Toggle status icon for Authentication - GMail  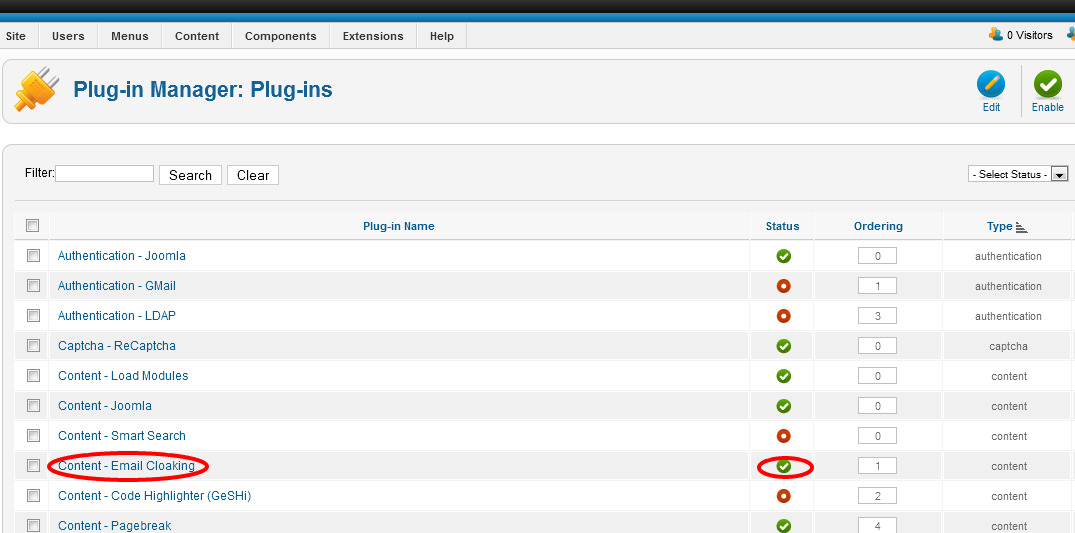[784, 286]
